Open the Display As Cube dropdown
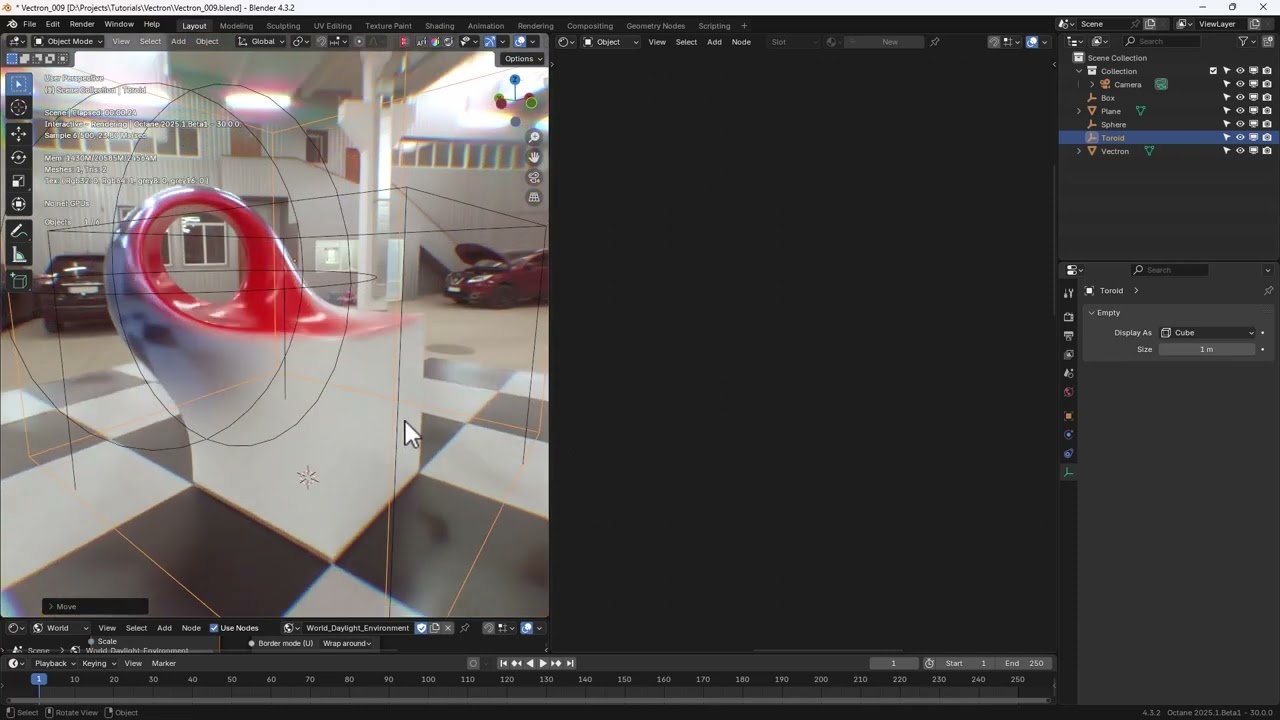The height and width of the screenshot is (720, 1280). [1207, 333]
